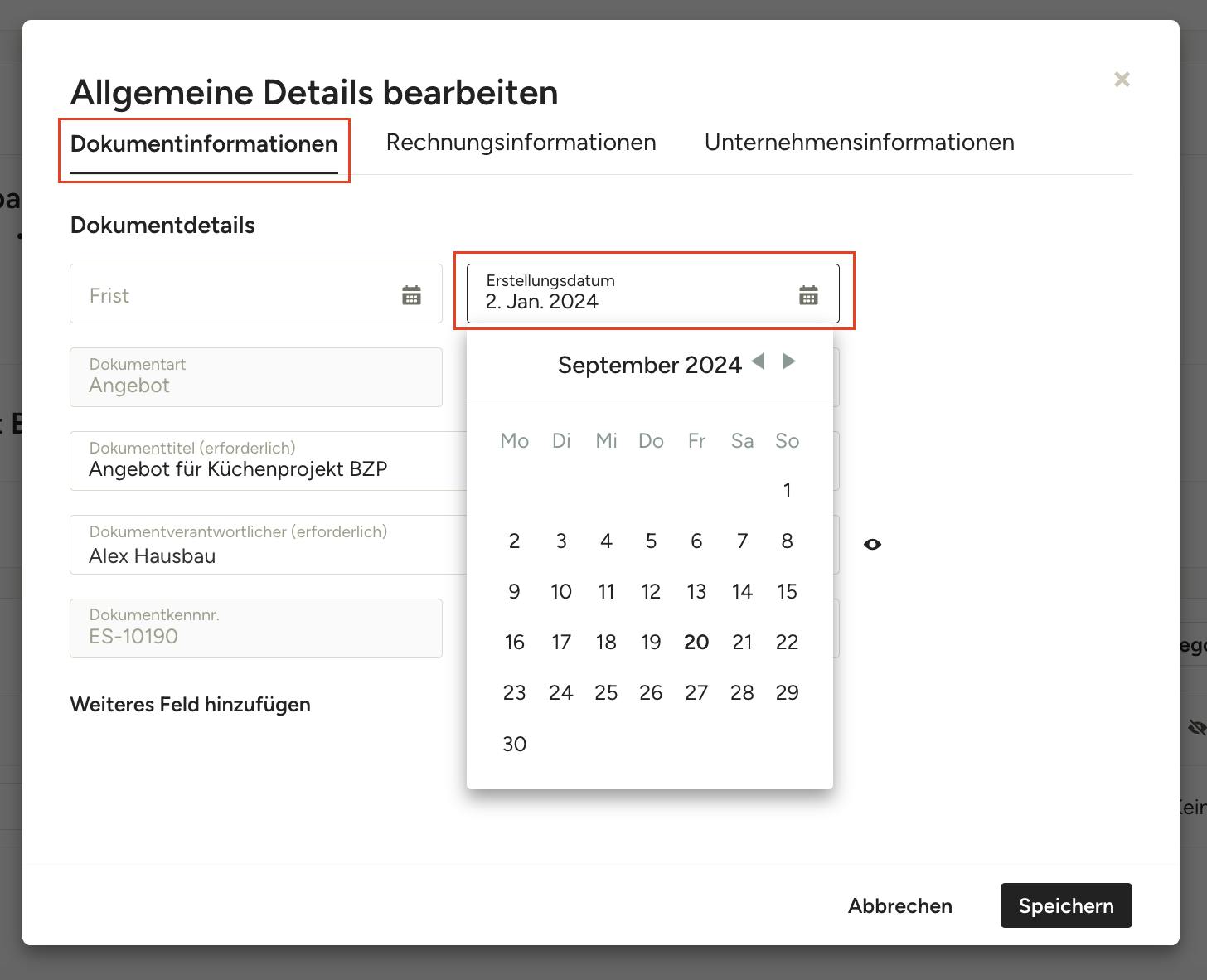Go to previous month in calendar

pyautogui.click(x=758, y=361)
